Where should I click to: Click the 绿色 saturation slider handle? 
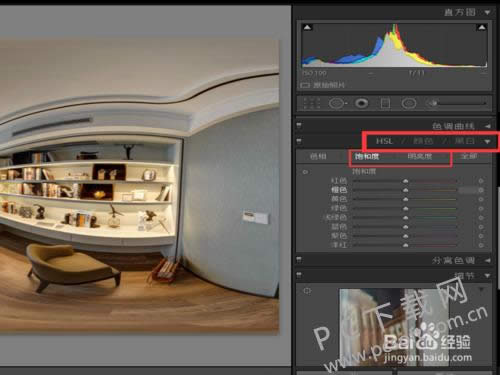point(405,209)
